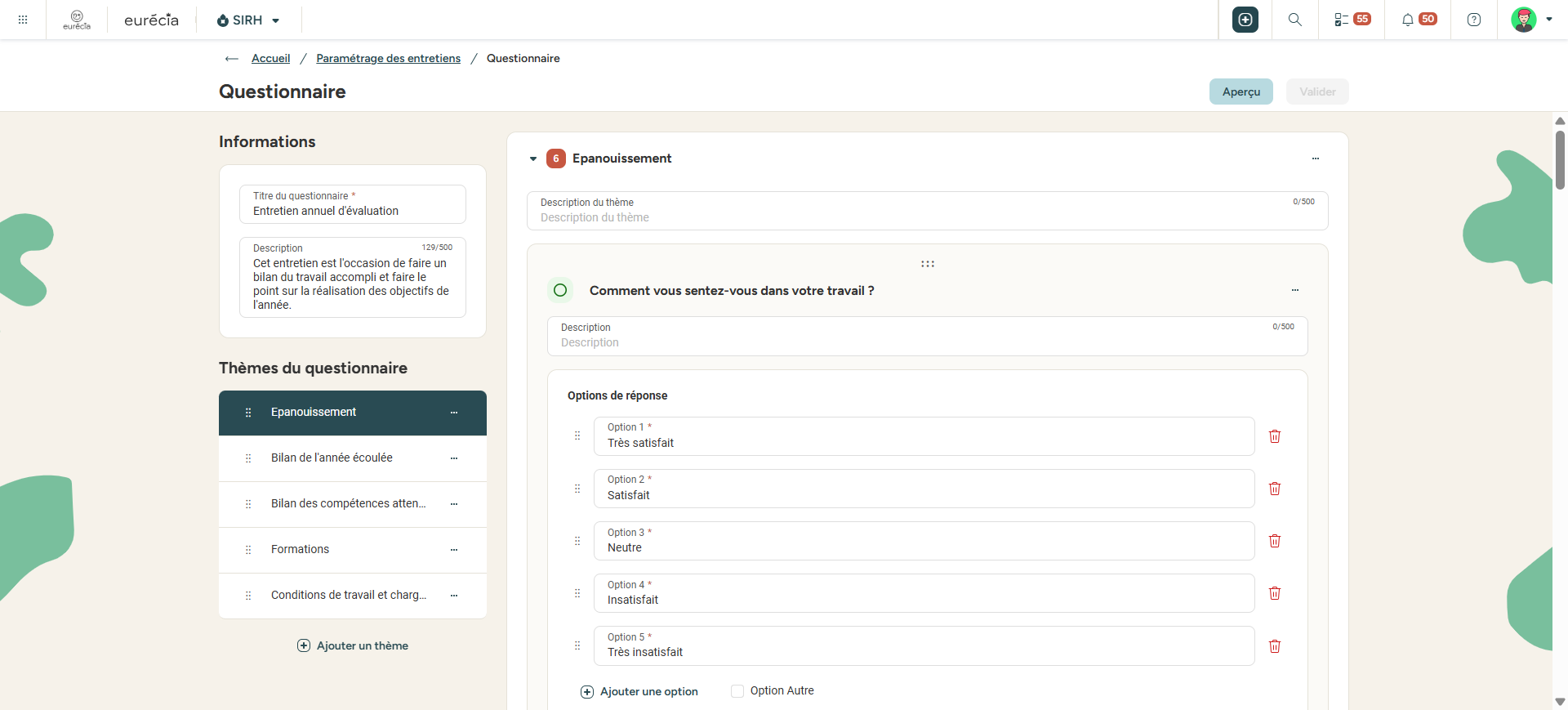Collapse the Epanouissement theme panel
Viewport: 1568px width, 710px height.
click(x=533, y=159)
